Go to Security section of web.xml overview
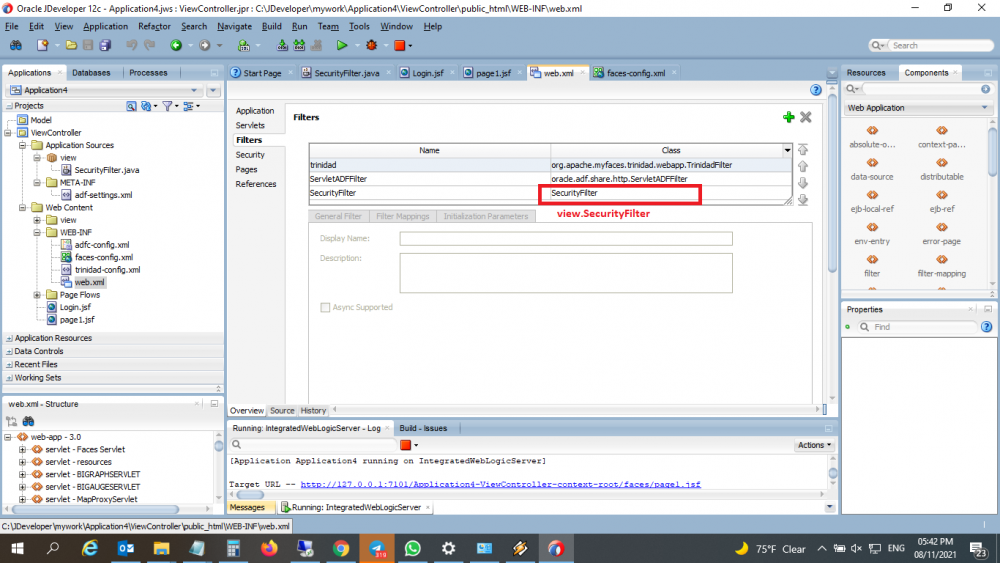The image size is (1000, 563). pyautogui.click(x=250, y=155)
